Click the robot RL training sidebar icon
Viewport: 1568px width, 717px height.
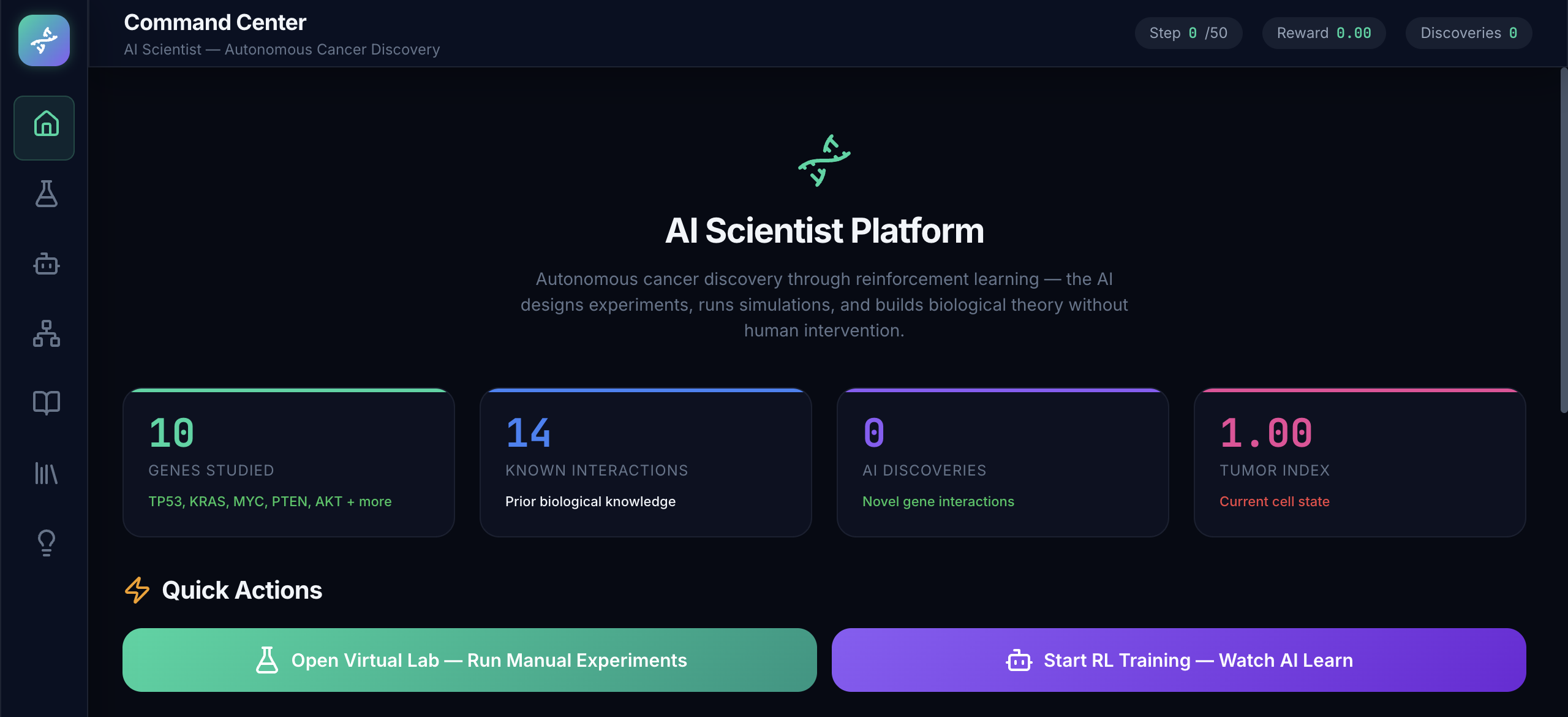[x=45, y=264]
